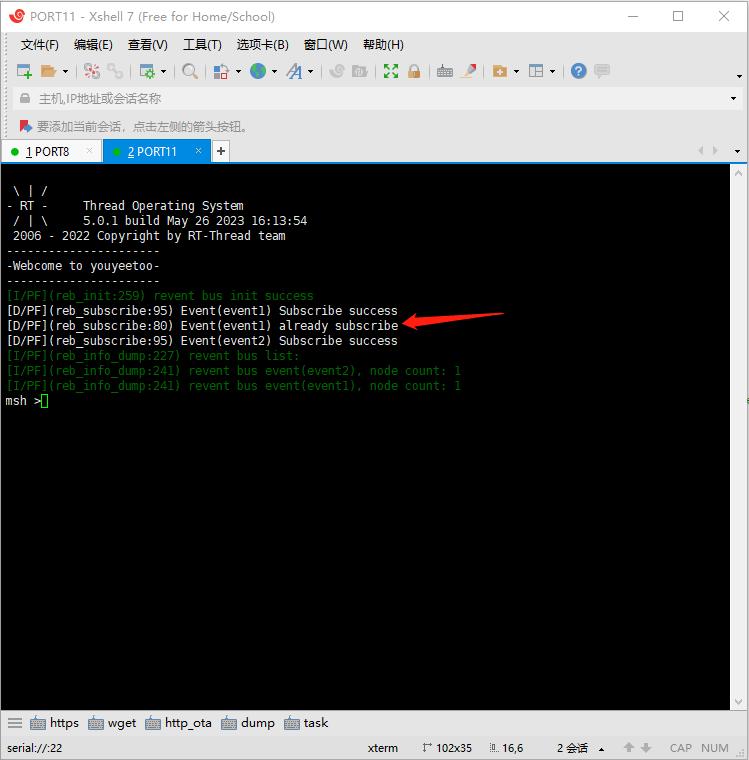This screenshot has width=749, height=760.
Task: Open the 窗口(W) menu
Action: pyautogui.click(x=326, y=45)
